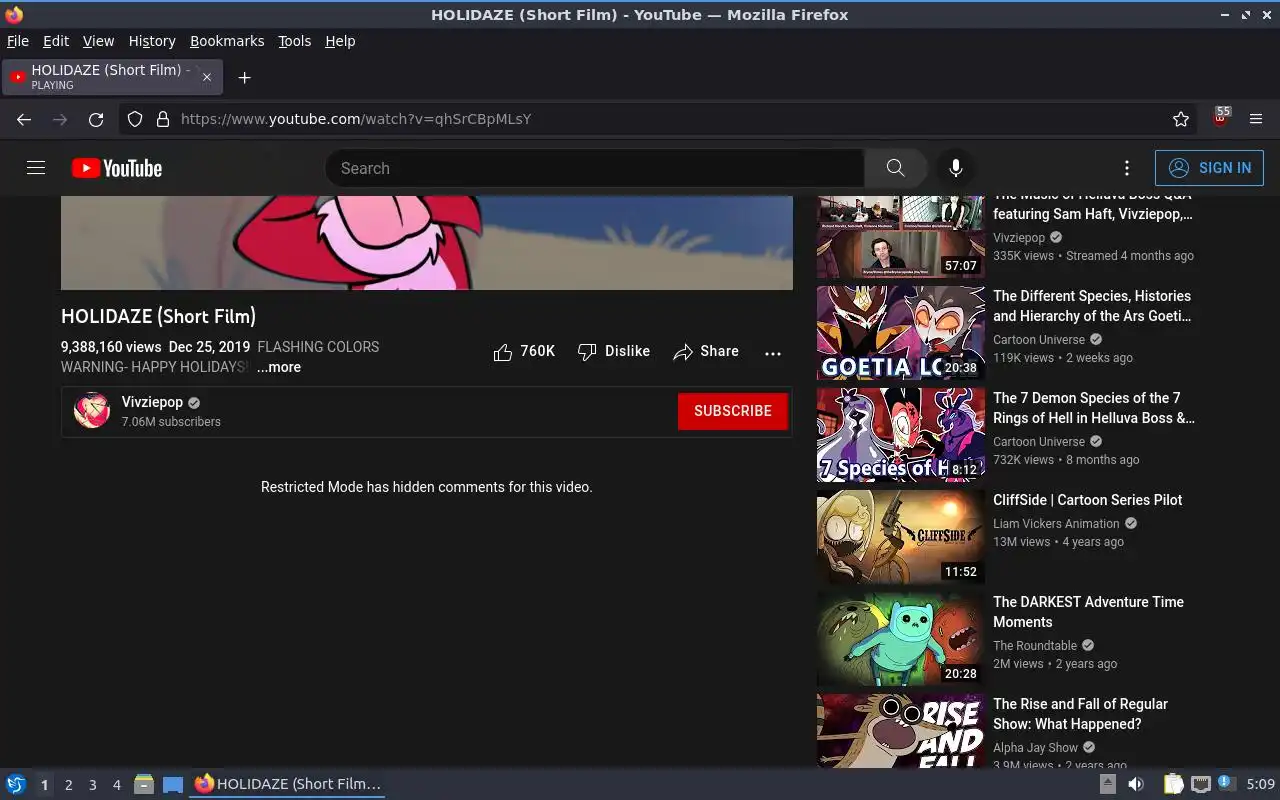Open the History menu
The image size is (1280, 800).
[x=152, y=41]
